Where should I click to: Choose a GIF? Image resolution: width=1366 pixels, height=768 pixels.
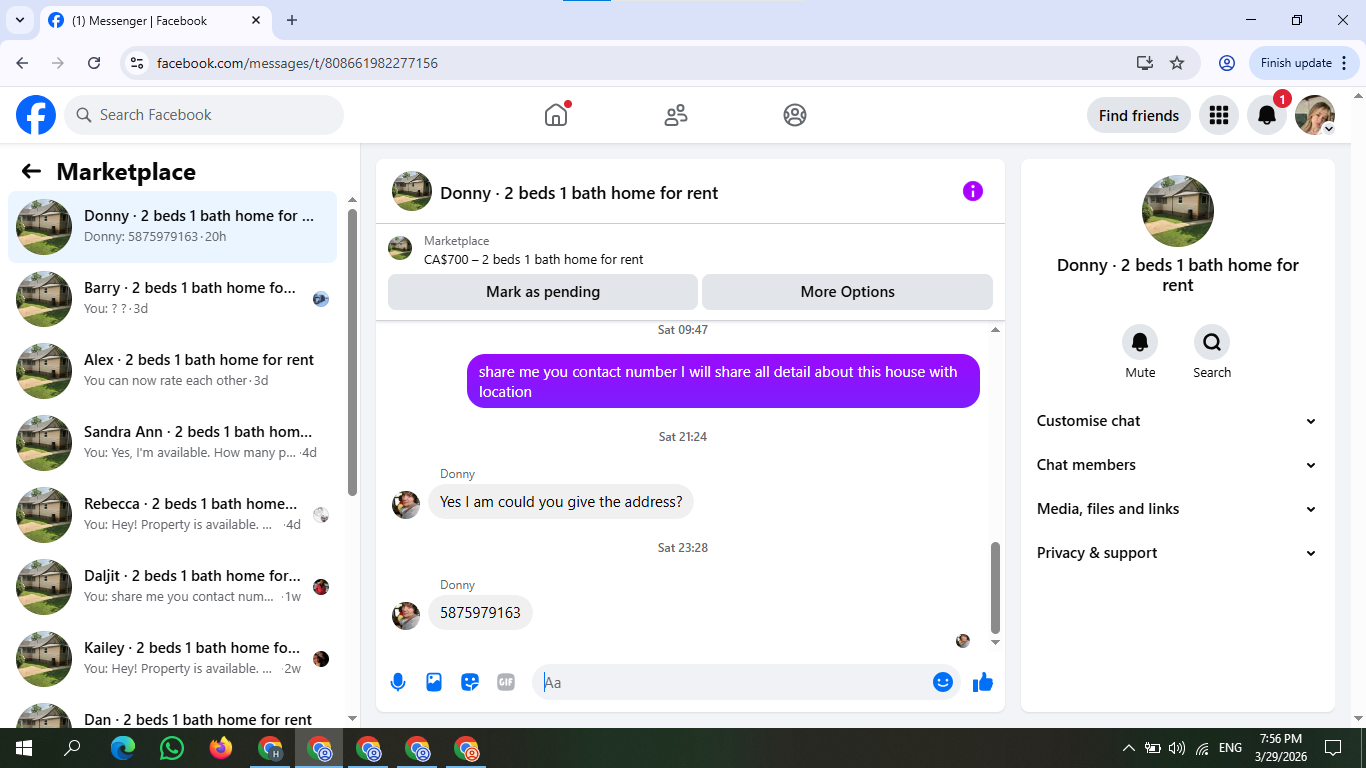click(506, 682)
